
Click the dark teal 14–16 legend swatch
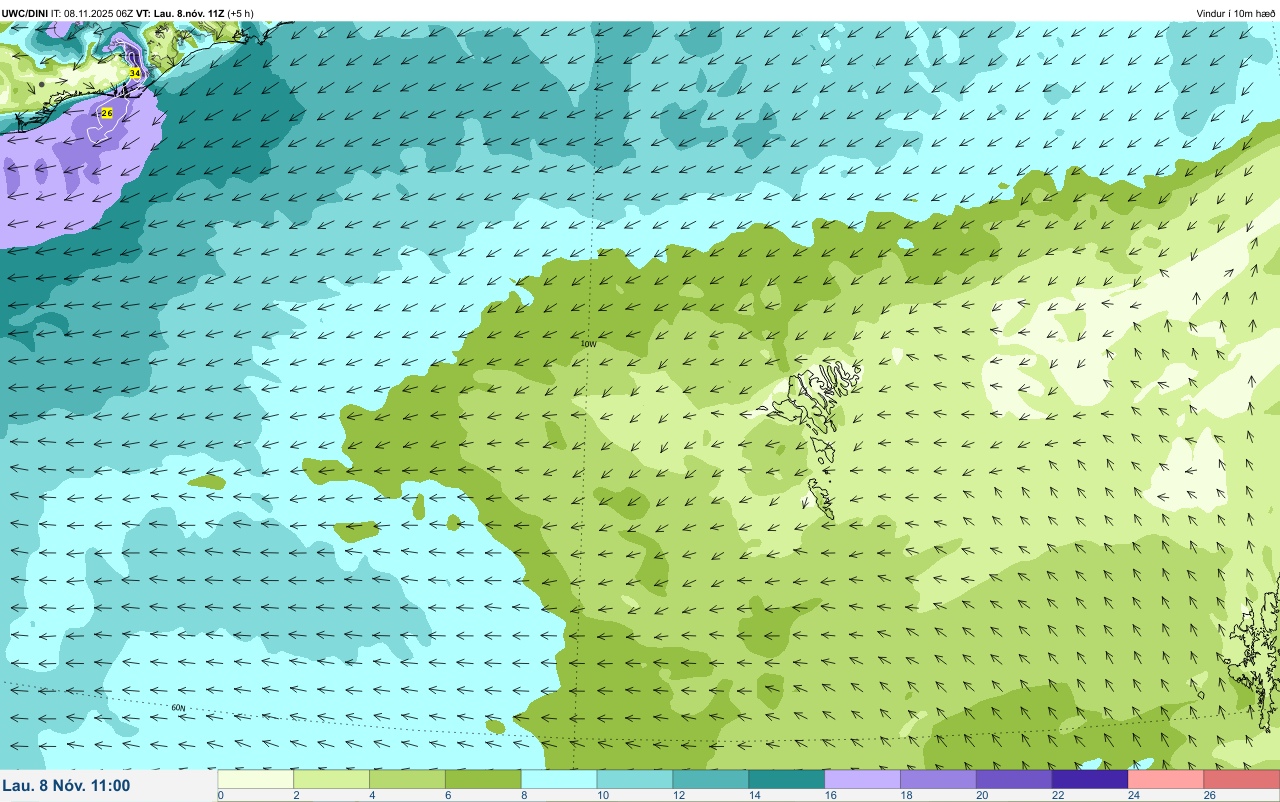click(x=787, y=779)
